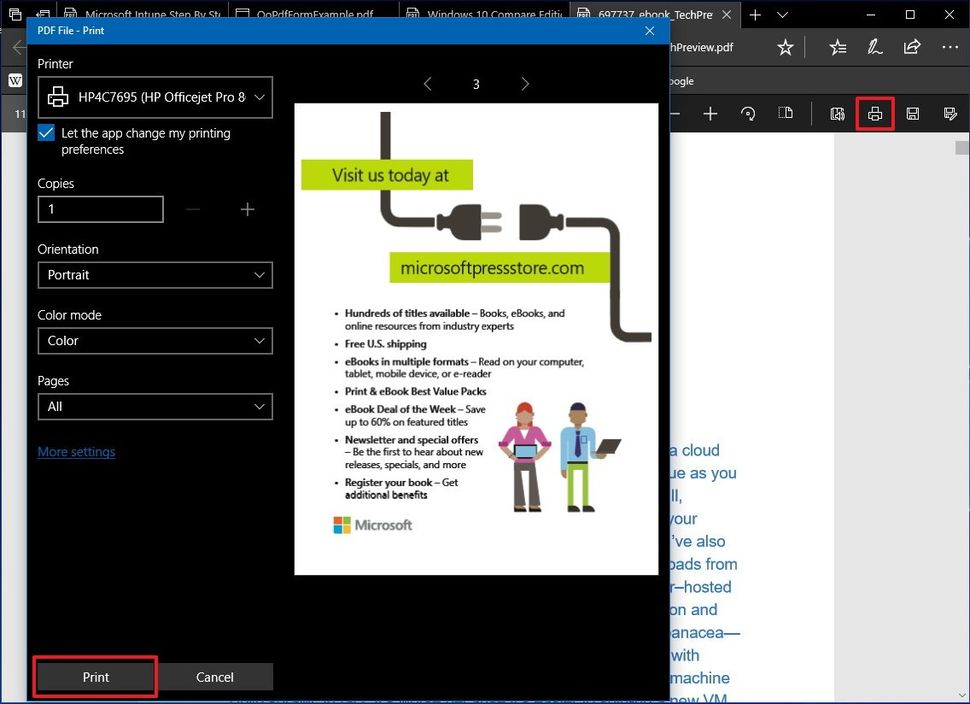The image size is (970, 704).
Task: Uncheck Let the app change my printing preferences
Action: (45, 132)
